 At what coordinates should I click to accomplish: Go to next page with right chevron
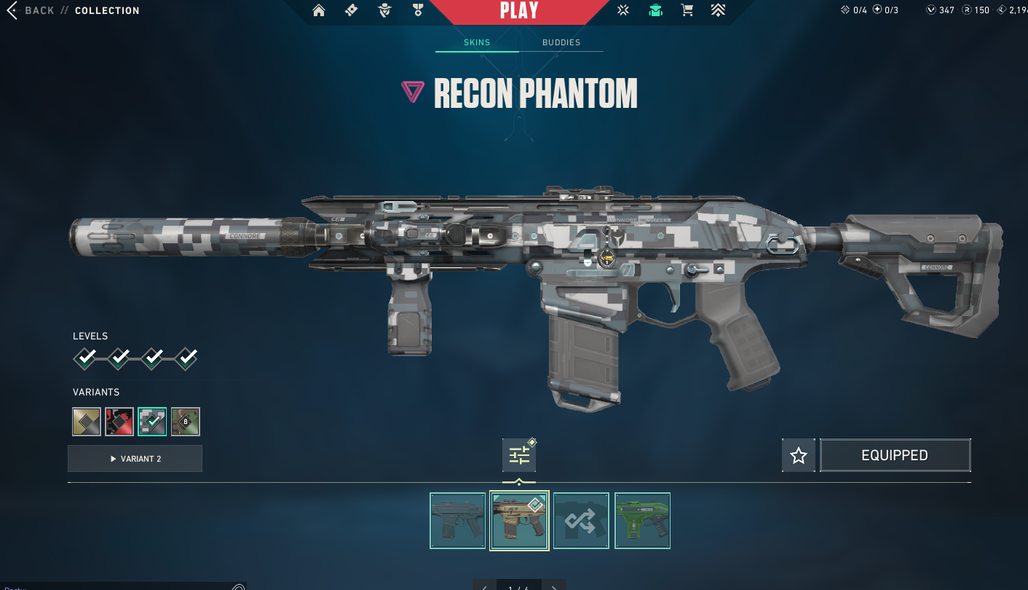[x=554, y=585]
